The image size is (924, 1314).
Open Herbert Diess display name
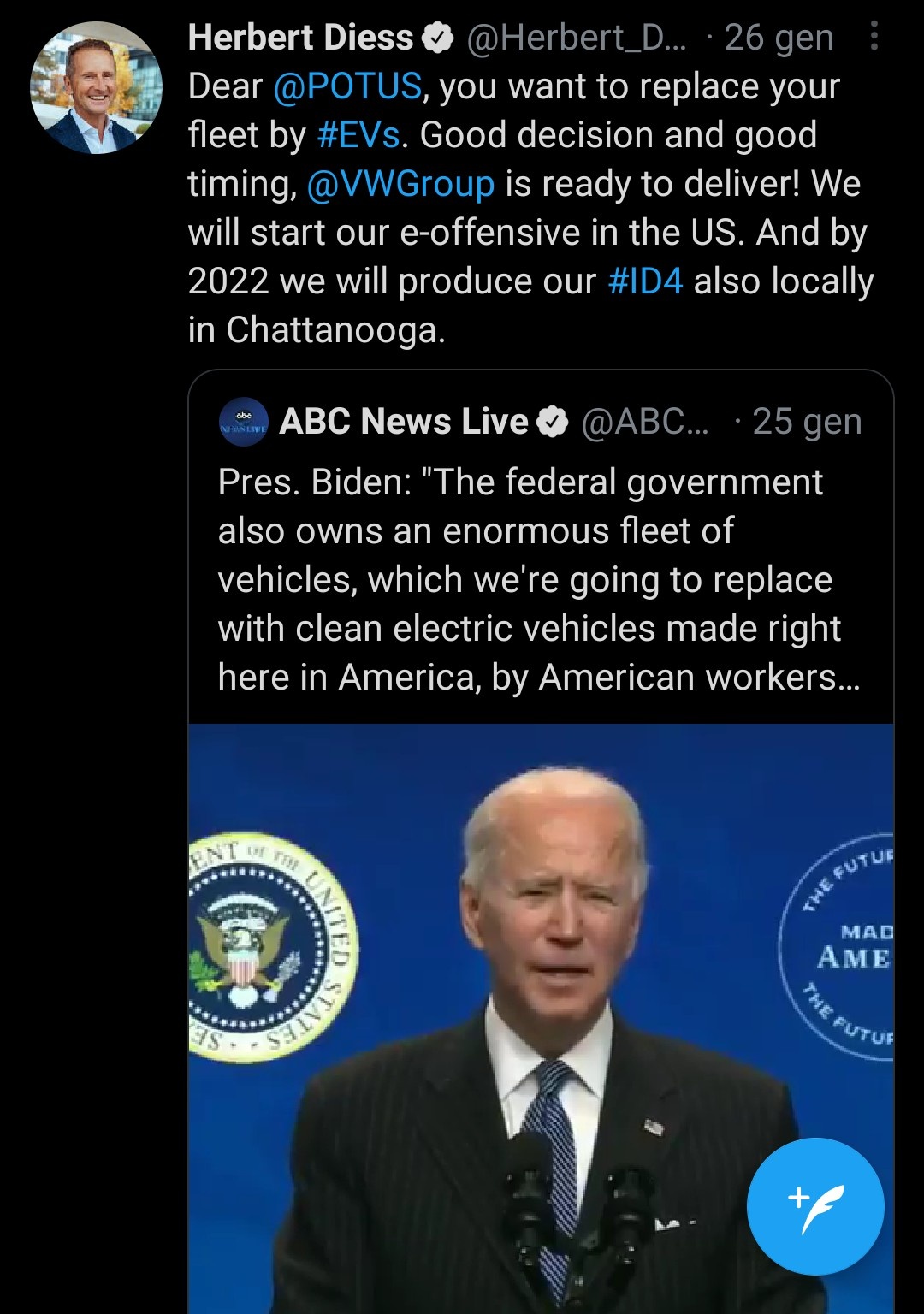click(300, 38)
